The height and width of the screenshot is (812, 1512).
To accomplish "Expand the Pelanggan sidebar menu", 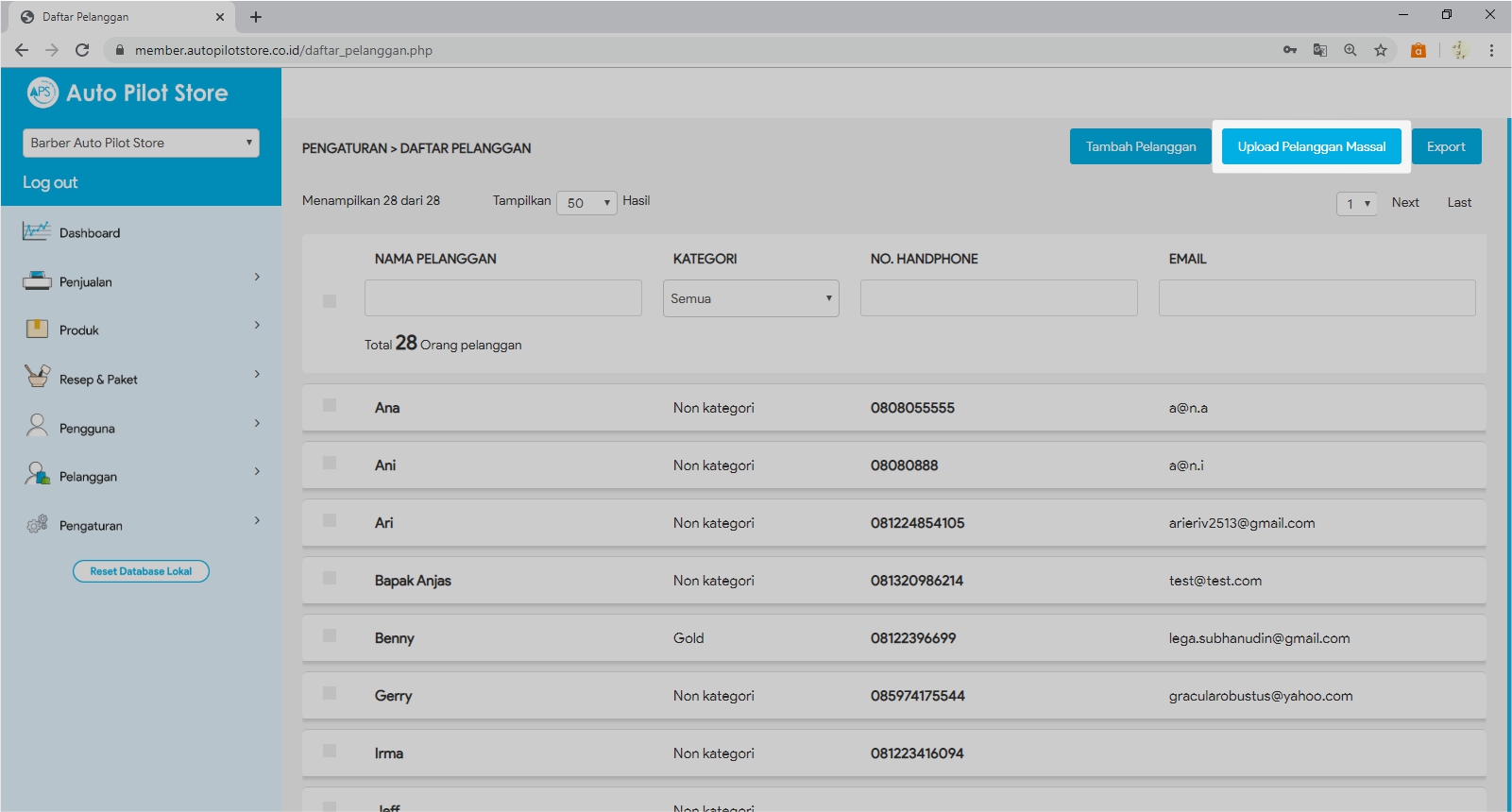I will click(142, 476).
